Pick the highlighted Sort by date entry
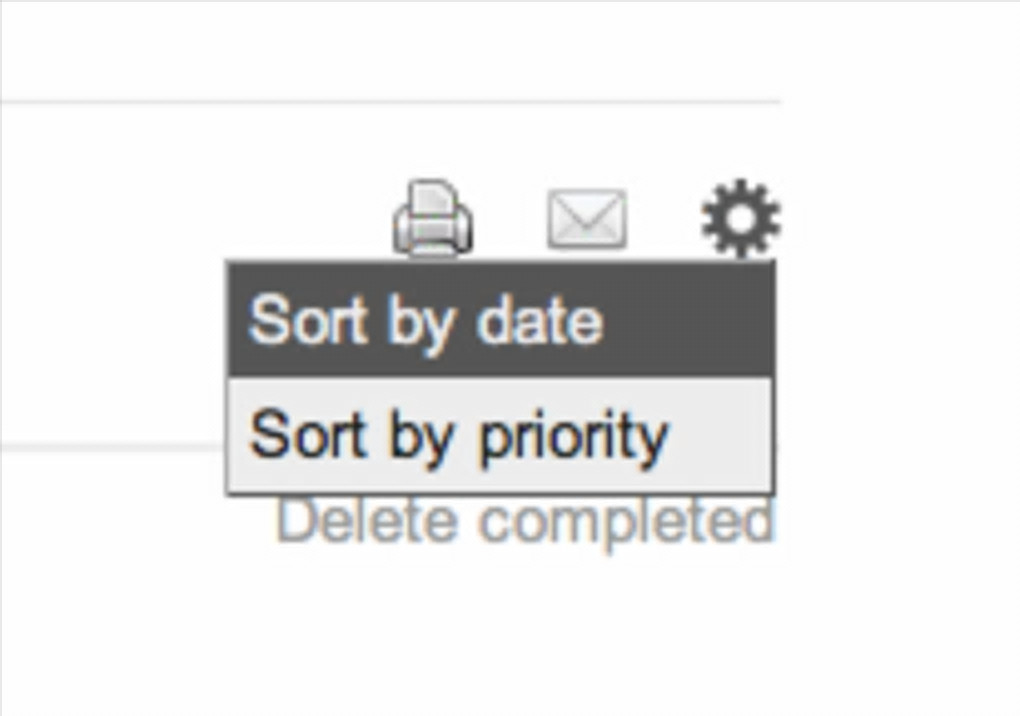1020x716 pixels. [500, 321]
